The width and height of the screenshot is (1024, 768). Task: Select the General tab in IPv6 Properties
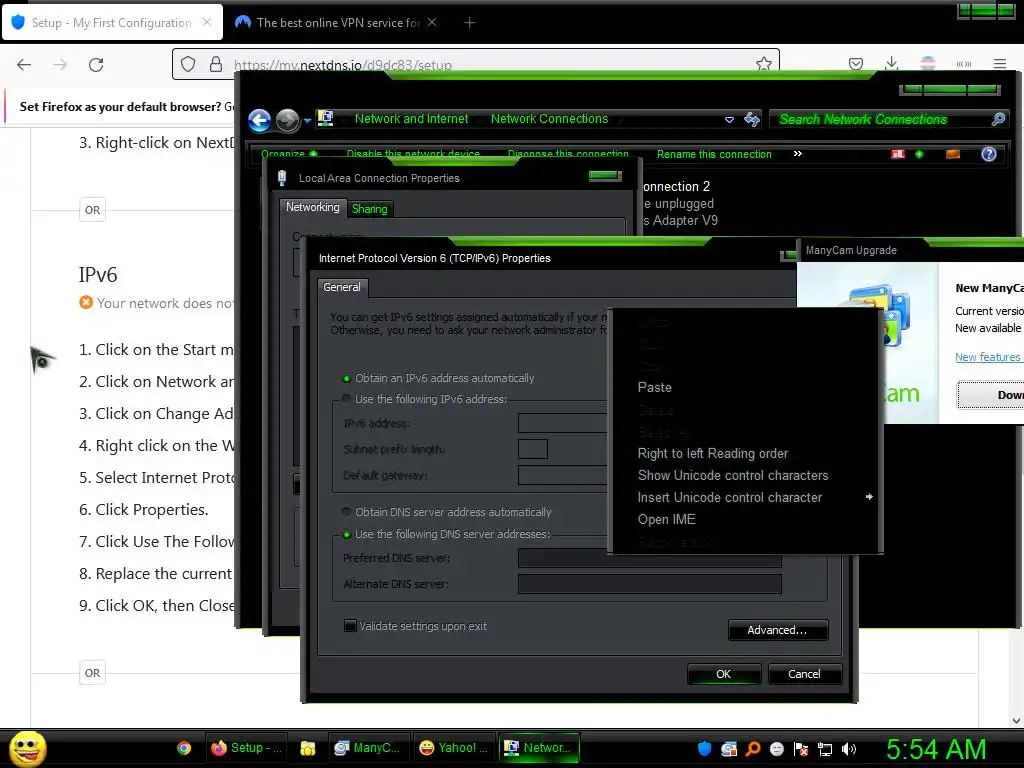(342, 287)
